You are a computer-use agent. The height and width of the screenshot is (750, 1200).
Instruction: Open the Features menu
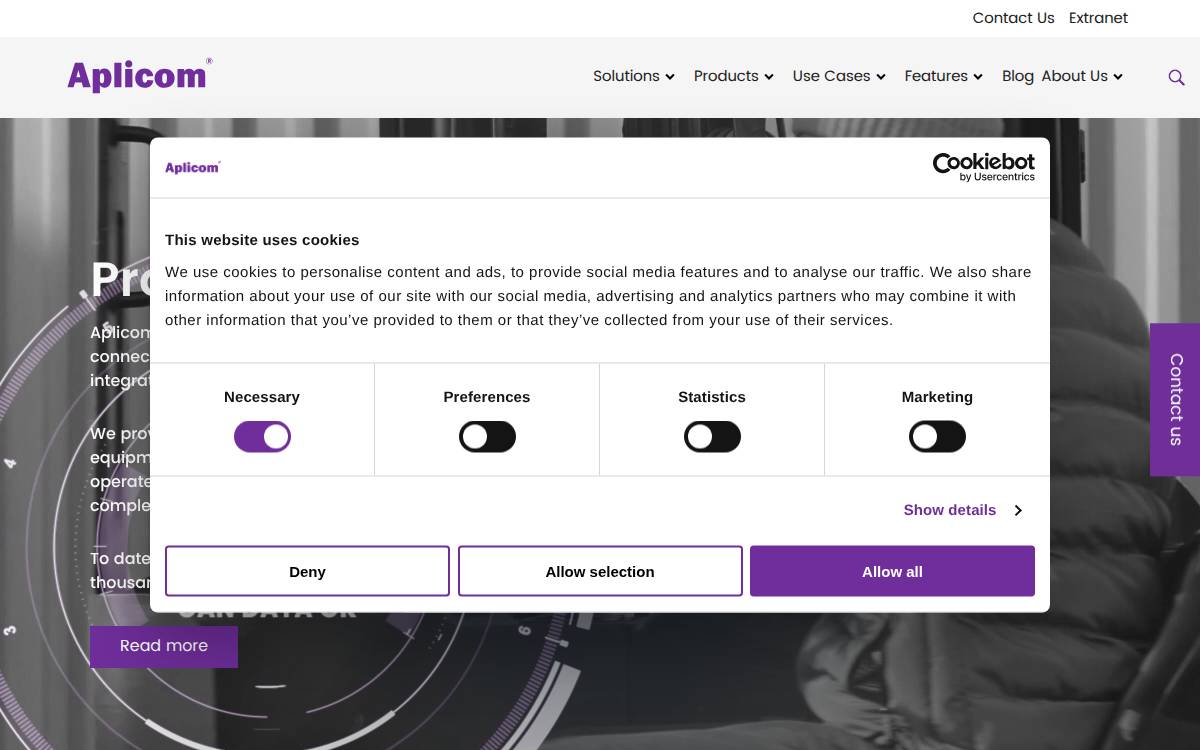936,76
